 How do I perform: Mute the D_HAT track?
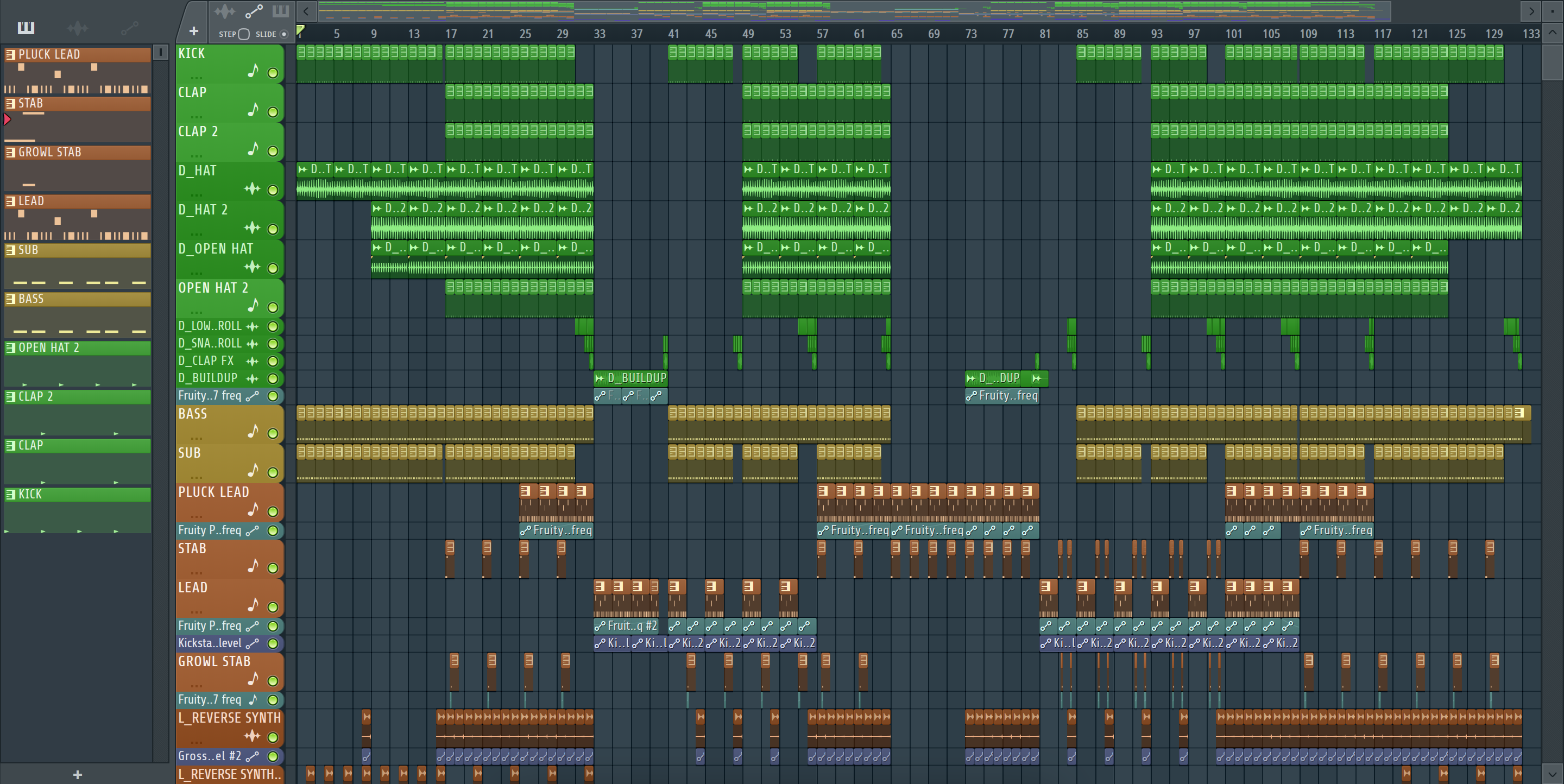click(273, 190)
